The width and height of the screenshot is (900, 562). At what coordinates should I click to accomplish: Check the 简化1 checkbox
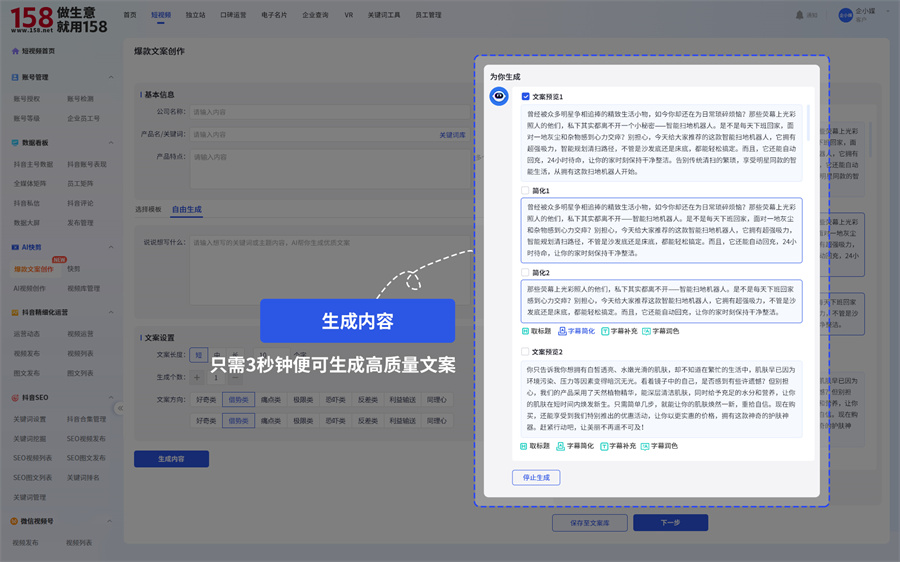[x=525, y=190]
